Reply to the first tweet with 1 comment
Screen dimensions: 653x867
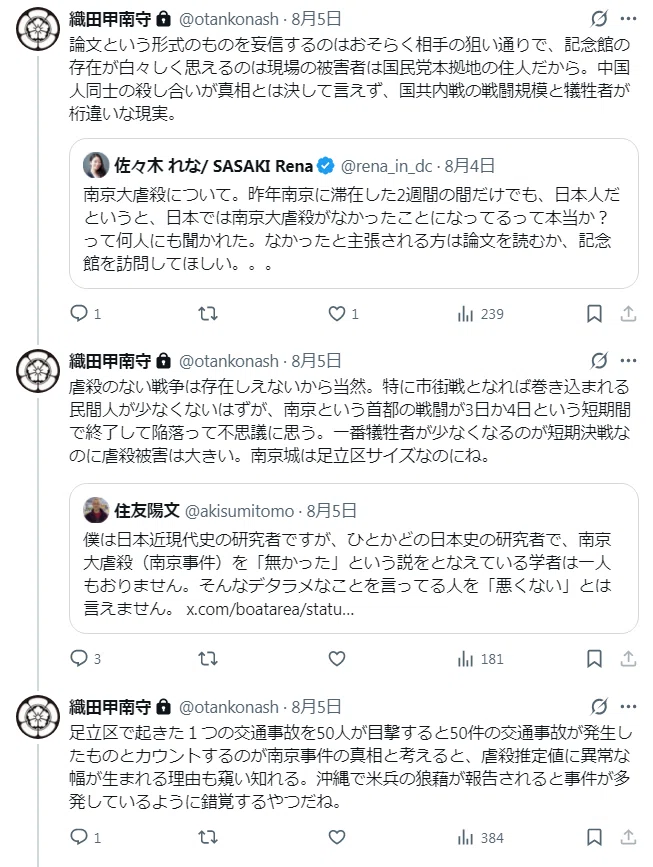(85, 314)
